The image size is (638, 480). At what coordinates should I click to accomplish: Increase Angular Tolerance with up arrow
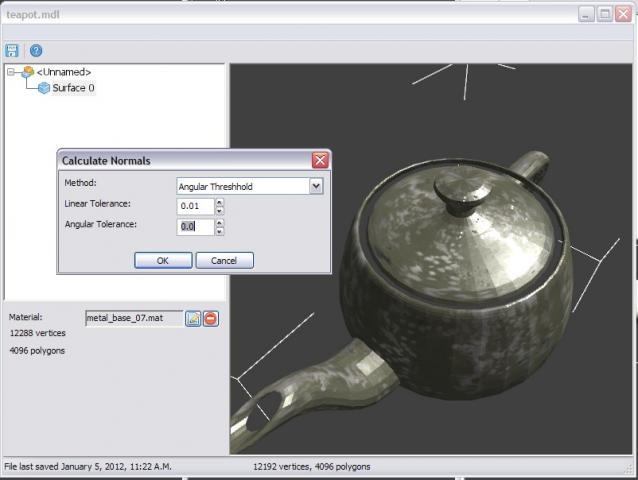(219, 222)
